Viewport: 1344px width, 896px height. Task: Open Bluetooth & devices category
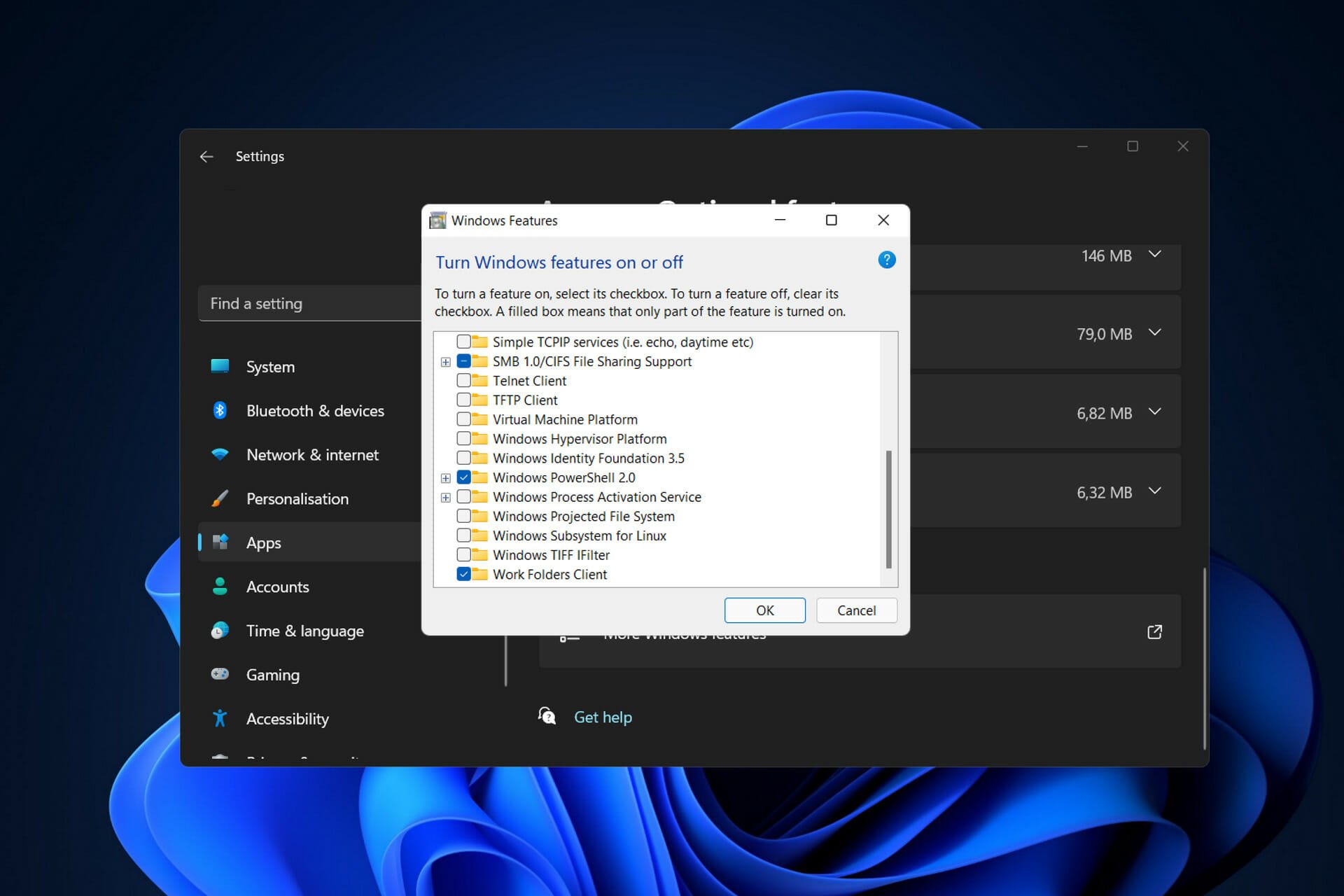[x=310, y=410]
